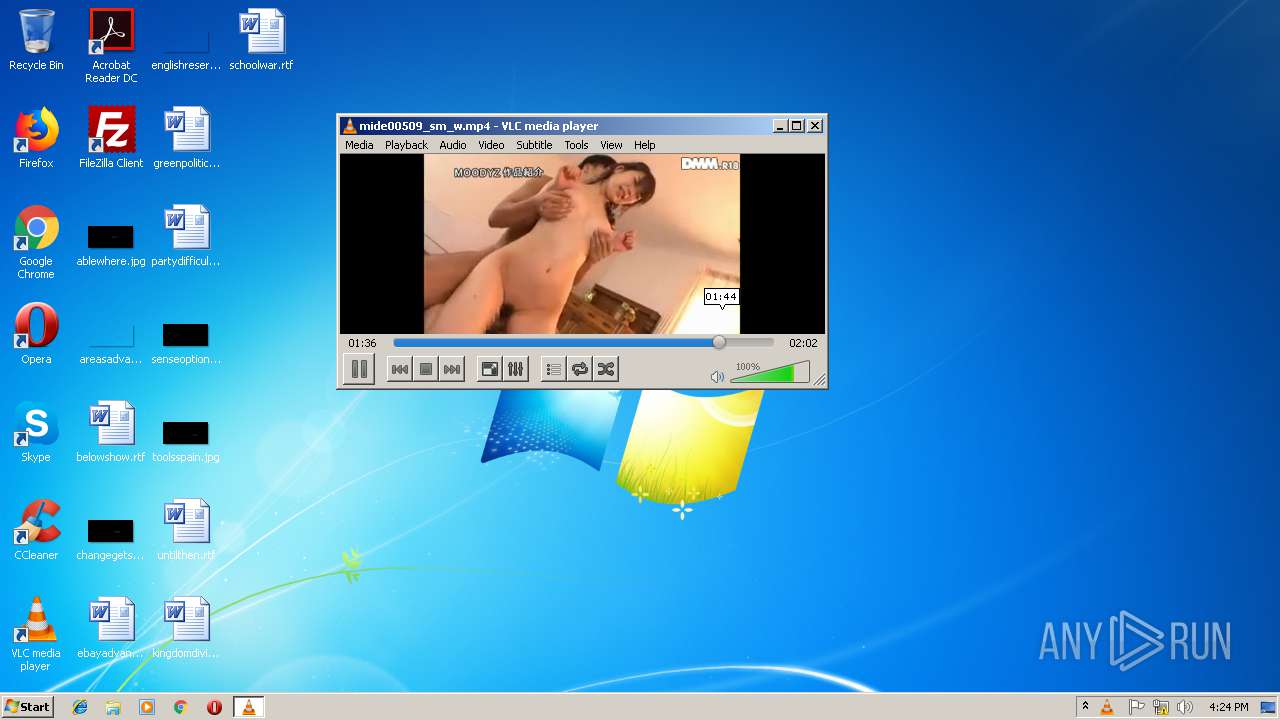The height and width of the screenshot is (720, 1280).
Task: Select the Firefox desktop shortcut
Action: pyautogui.click(x=36, y=138)
